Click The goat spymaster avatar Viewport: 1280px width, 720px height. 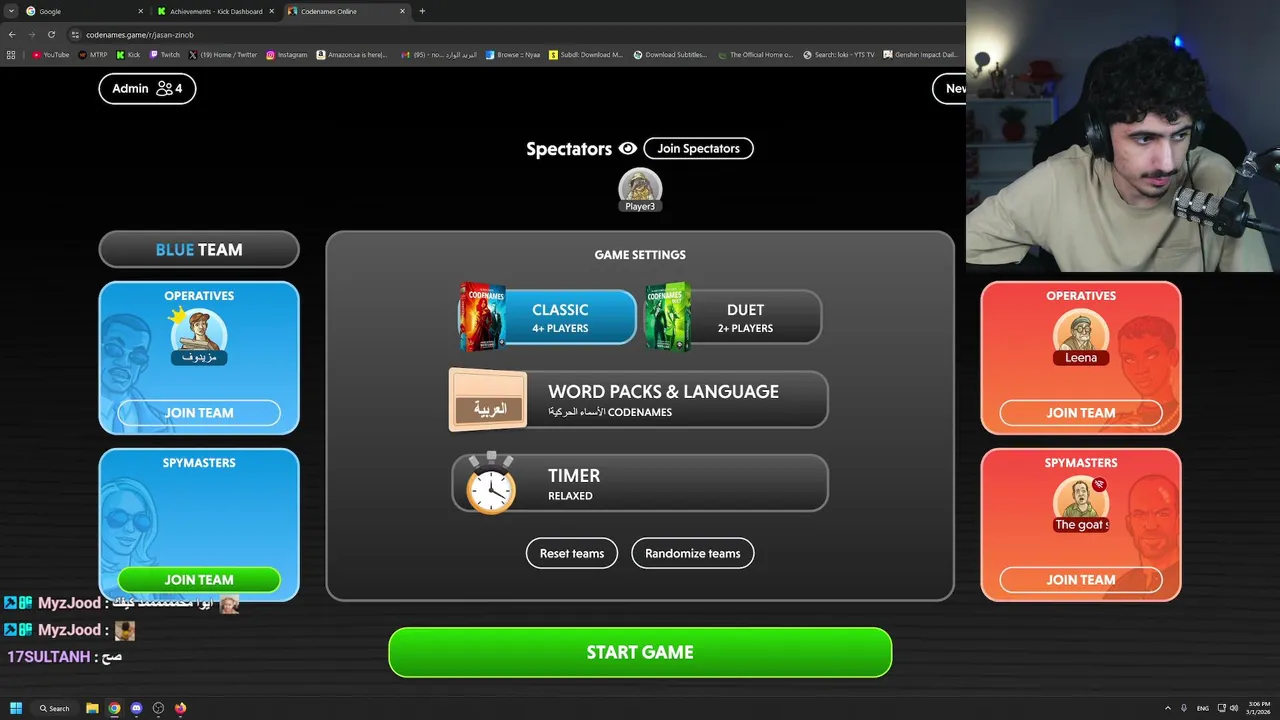point(1081,502)
